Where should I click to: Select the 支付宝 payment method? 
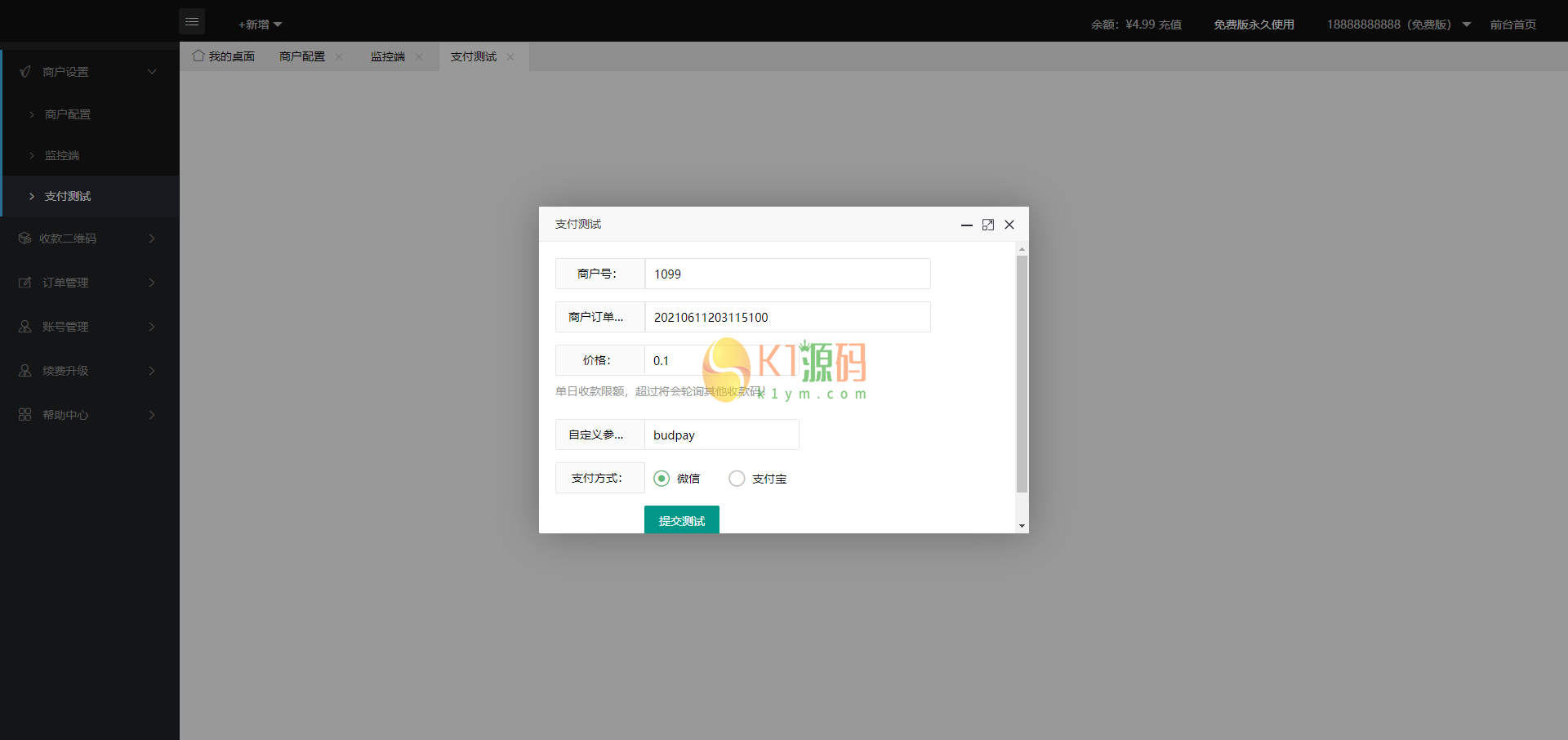click(737, 478)
